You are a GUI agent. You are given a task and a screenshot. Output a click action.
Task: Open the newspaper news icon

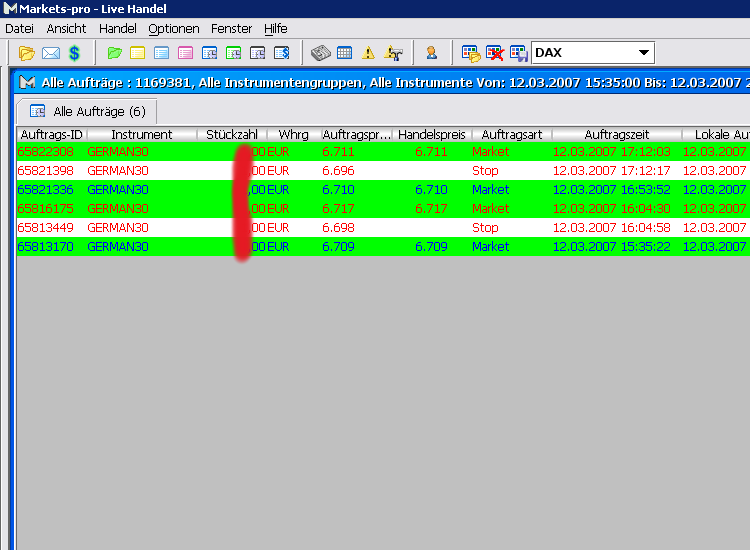(x=320, y=53)
